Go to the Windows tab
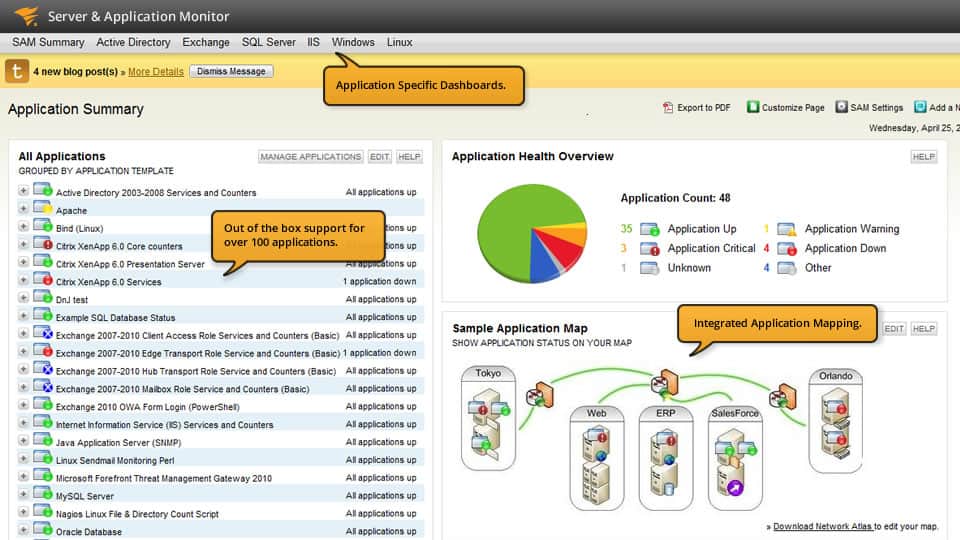 pyautogui.click(x=353, y=42)
